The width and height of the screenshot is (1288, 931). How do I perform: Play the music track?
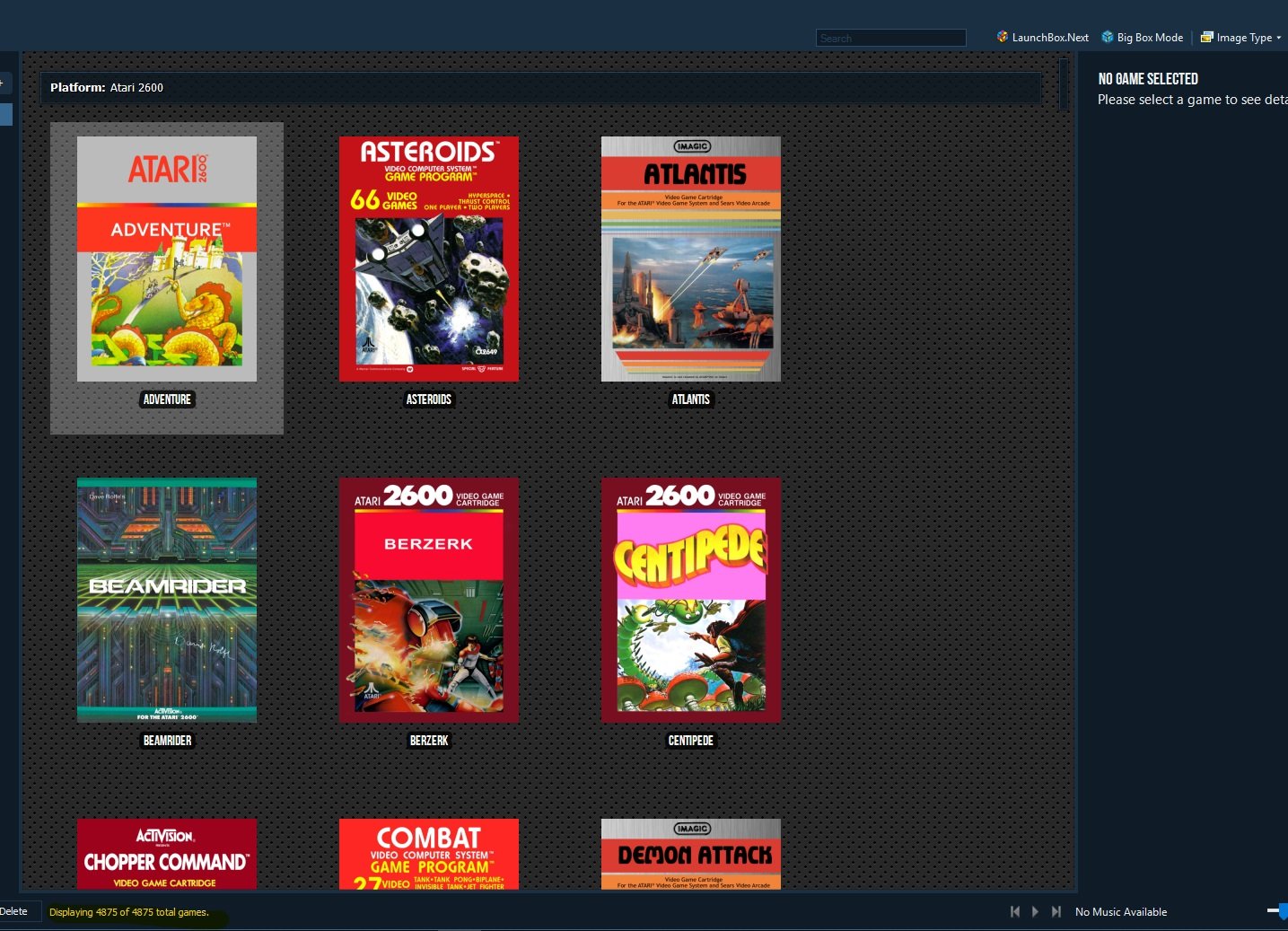[1035, 911]
